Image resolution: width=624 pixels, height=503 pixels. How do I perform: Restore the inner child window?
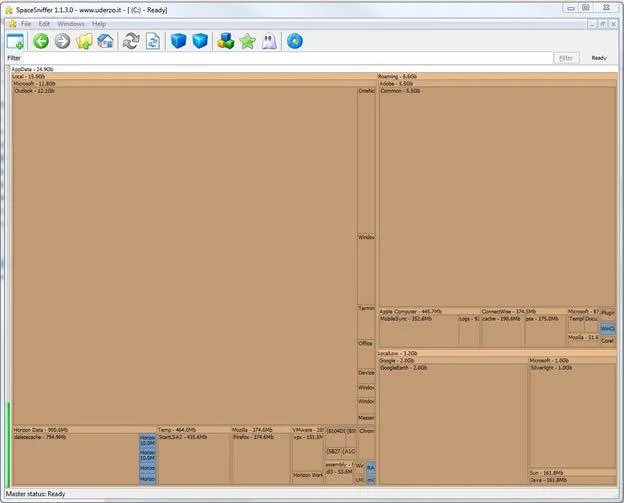(x=603, y=24)
